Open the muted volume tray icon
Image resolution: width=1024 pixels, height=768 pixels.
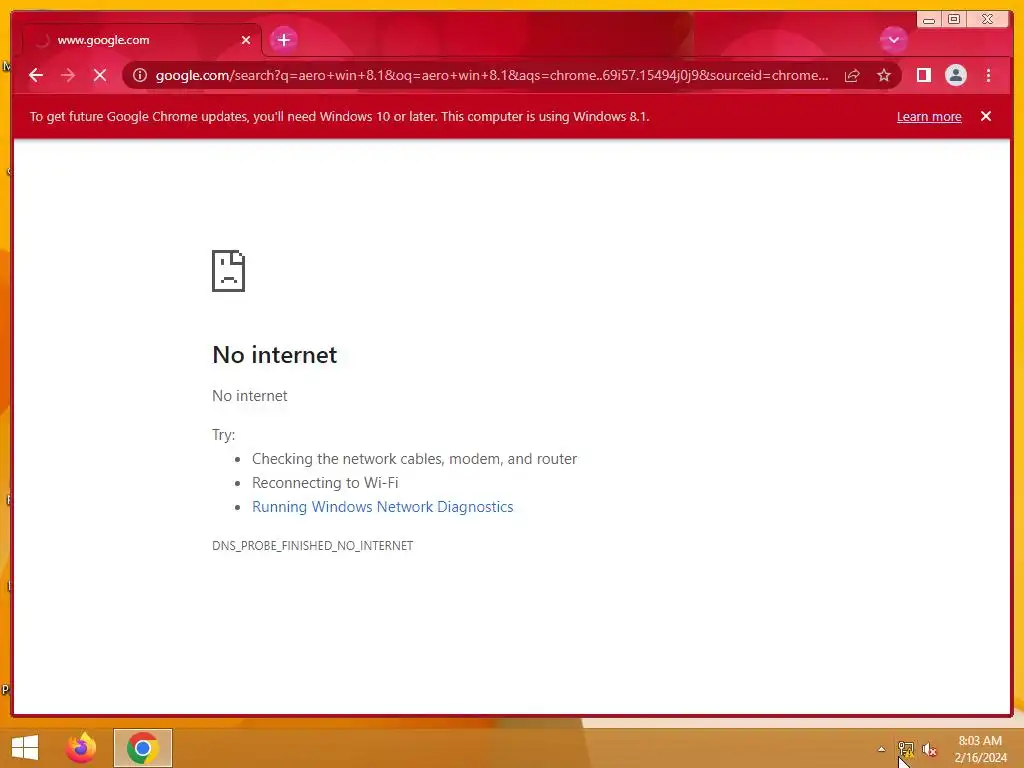(929, 749)
